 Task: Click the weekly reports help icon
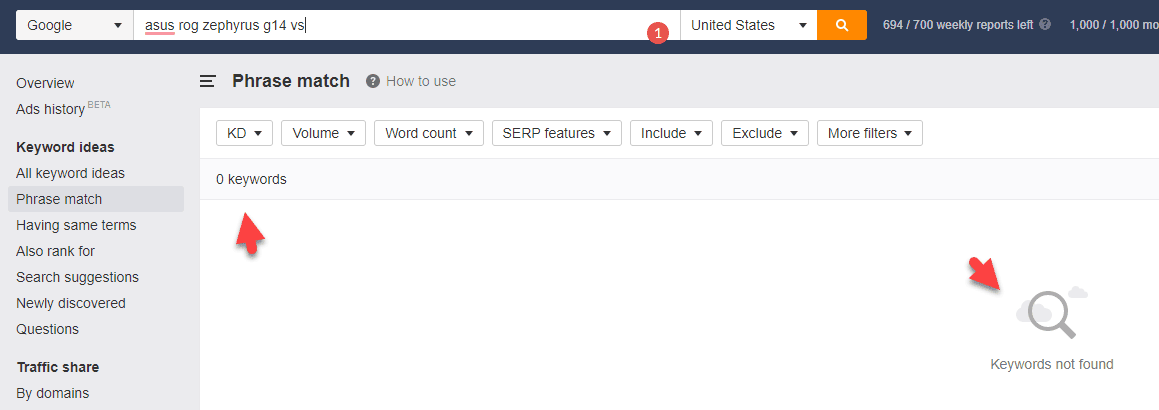[x=1044, y=24]
